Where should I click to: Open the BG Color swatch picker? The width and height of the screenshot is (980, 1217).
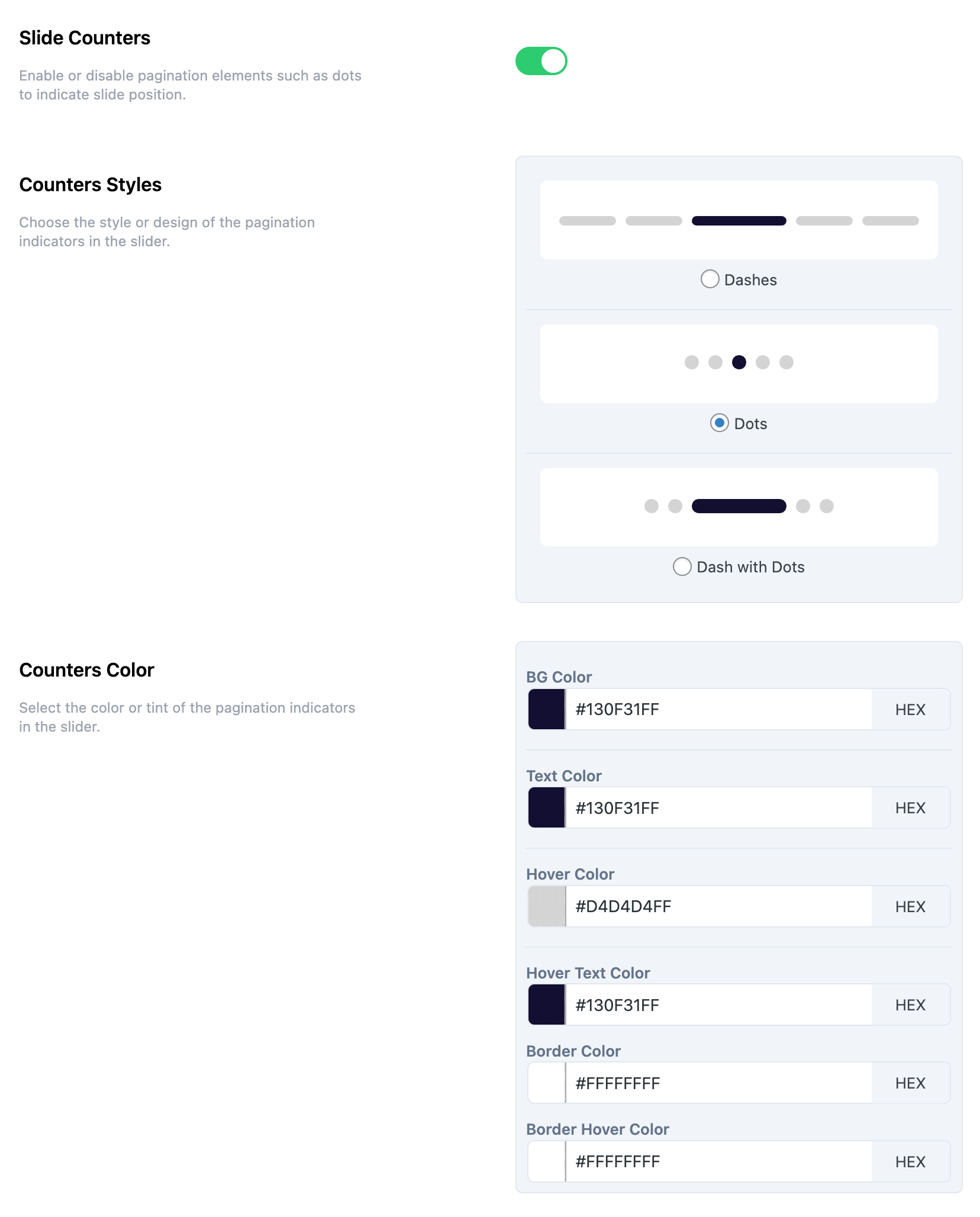pyautogui.click(x=546, y=709)
